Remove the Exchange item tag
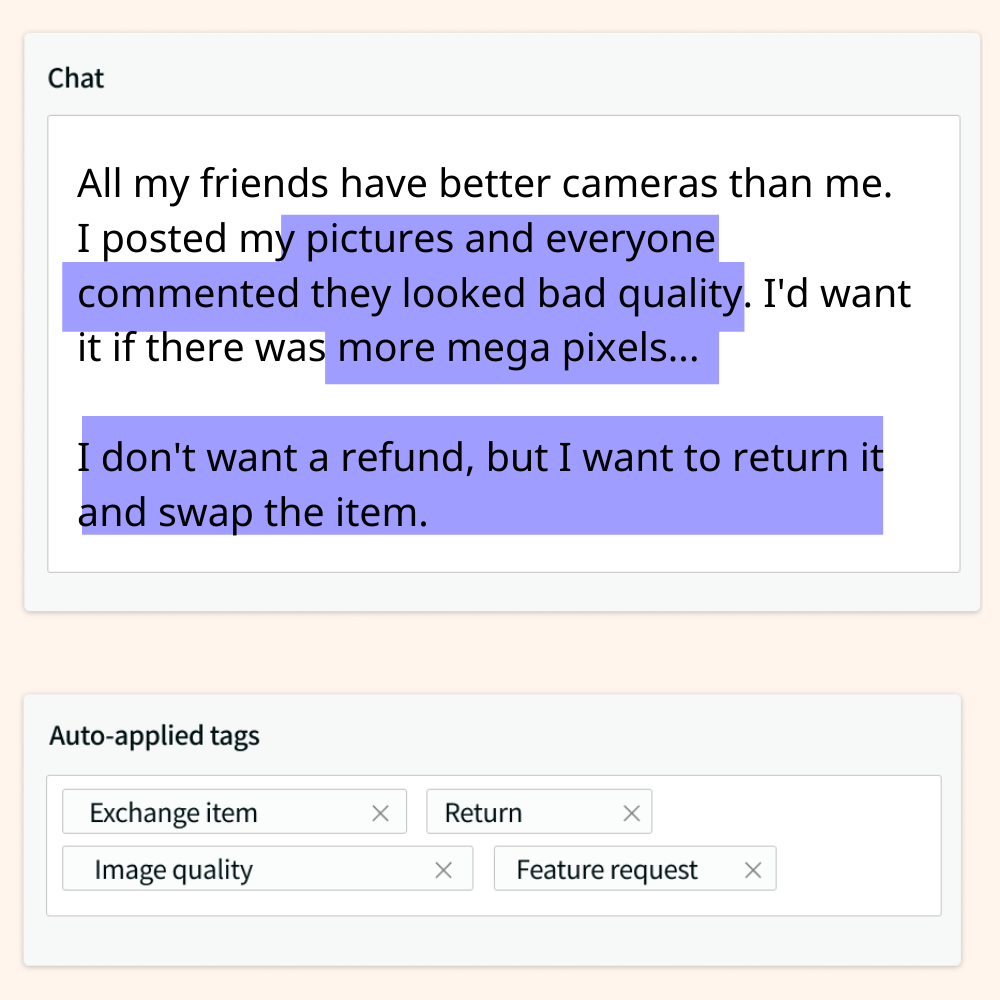The width and height of the screenshot is (1000, 1000). pos(380,813)
